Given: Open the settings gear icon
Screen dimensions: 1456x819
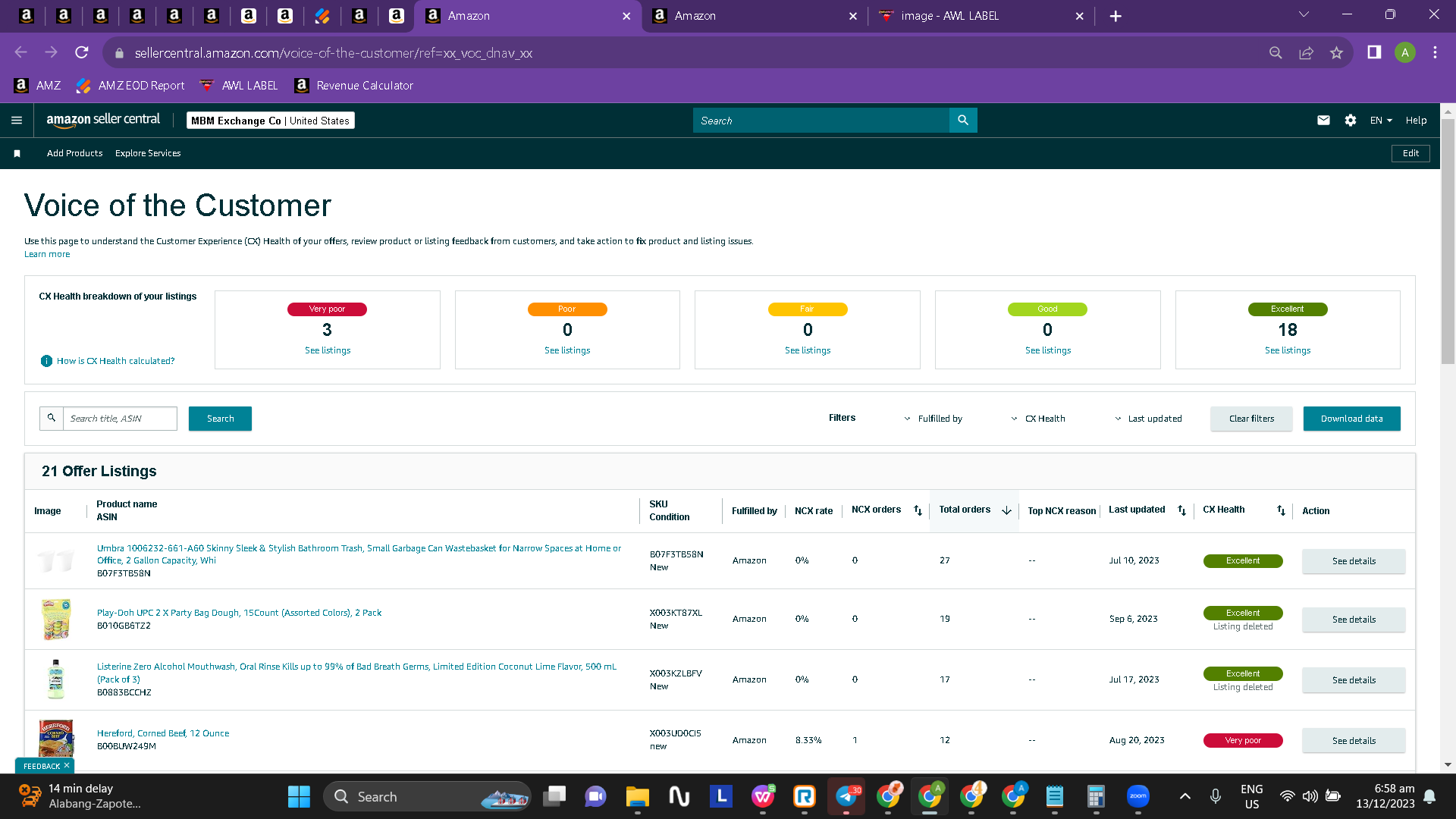Looking at the screenshot, I should pos(1351,120).
